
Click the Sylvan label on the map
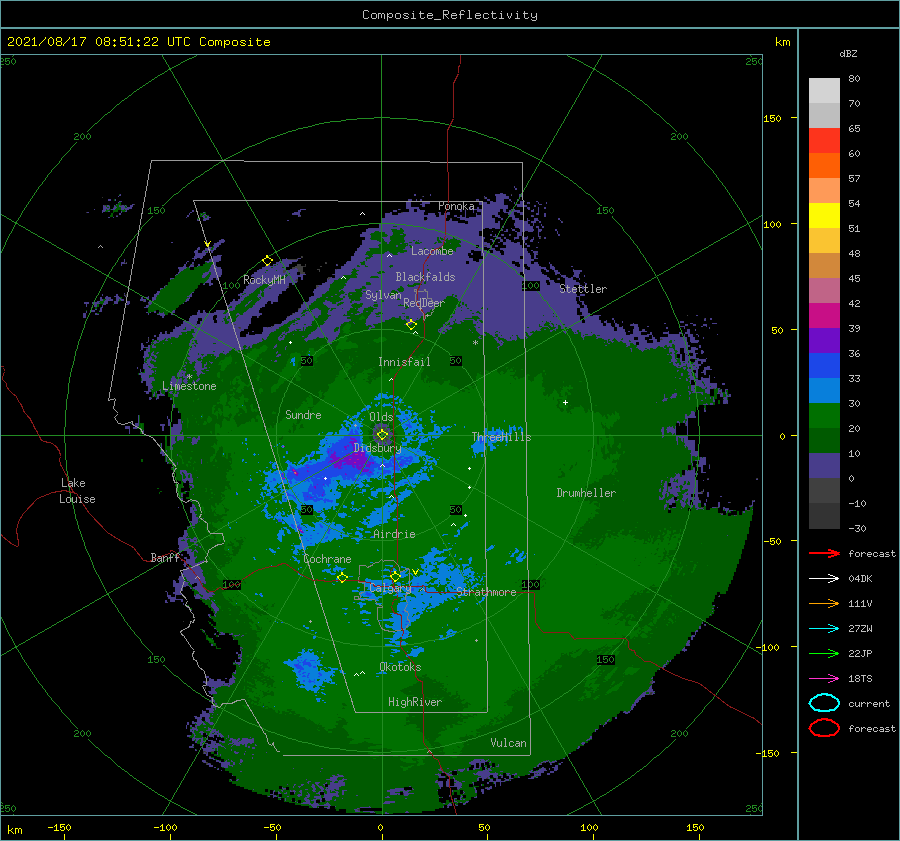pos(383,295)
